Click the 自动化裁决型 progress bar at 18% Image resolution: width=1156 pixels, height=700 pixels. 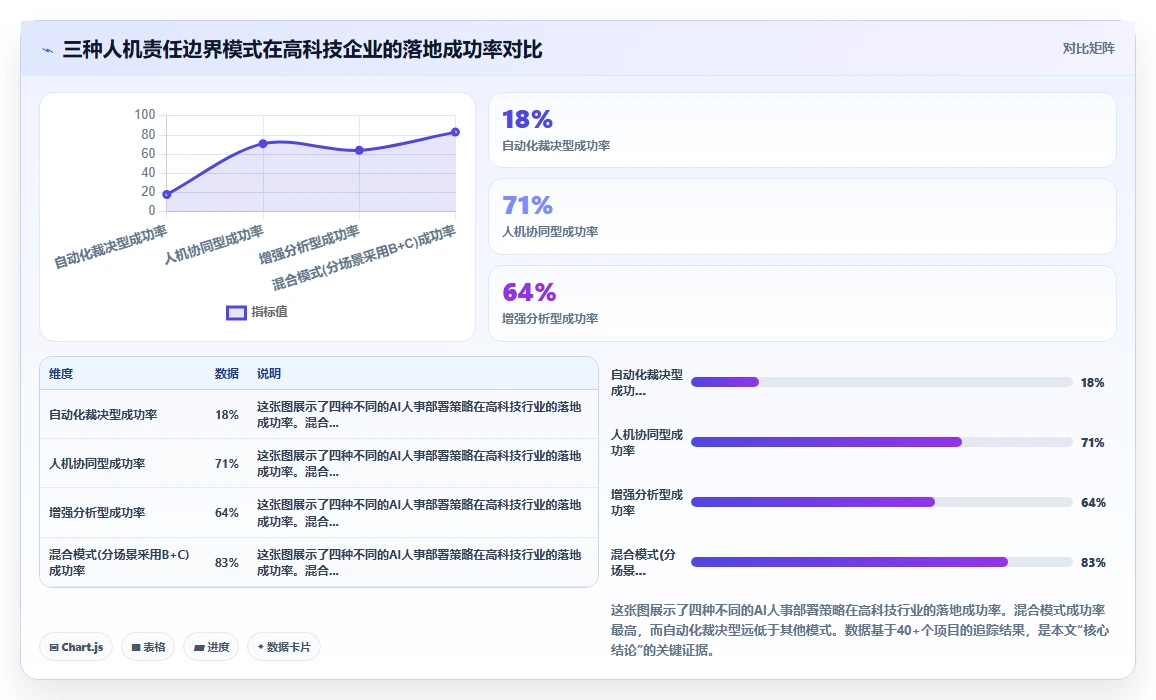click(882, 382)
